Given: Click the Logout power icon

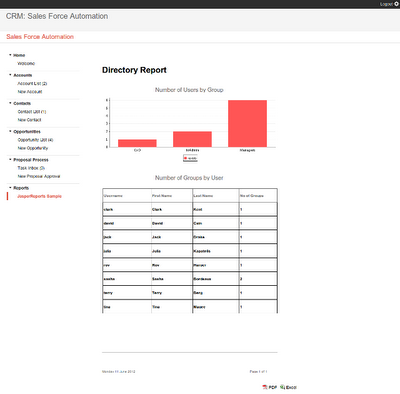Looking at the screenshot, I should (x=396, y=4).
